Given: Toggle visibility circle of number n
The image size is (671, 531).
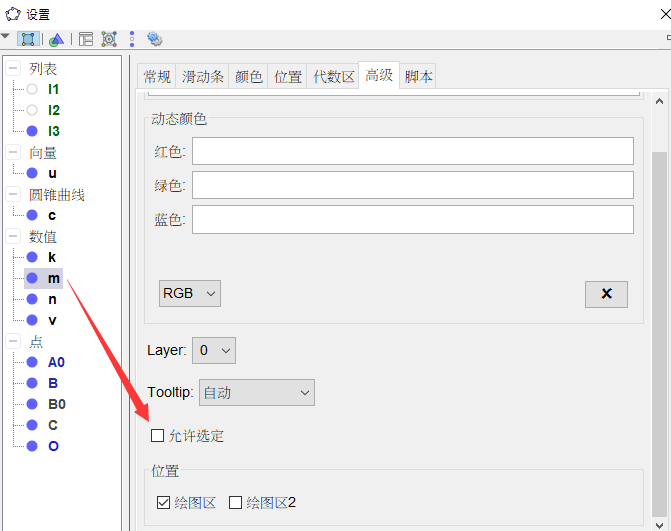Looking at the screenshot, I should click(x=32, y=299).
